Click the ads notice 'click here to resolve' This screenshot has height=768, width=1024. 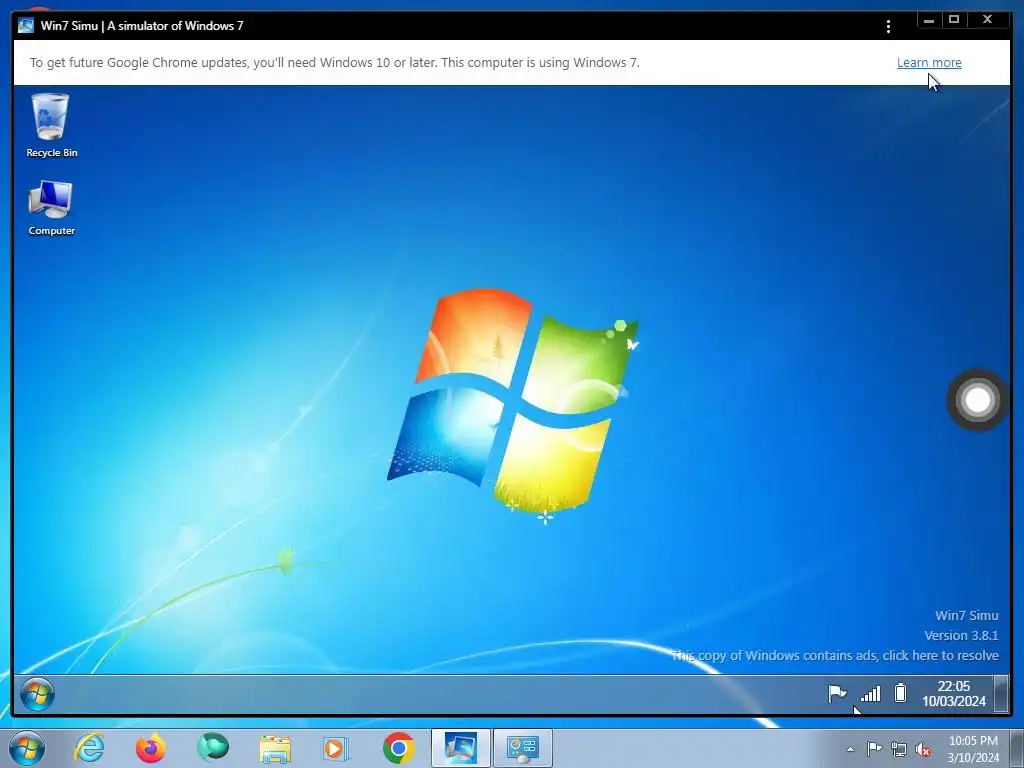[940, 655]
